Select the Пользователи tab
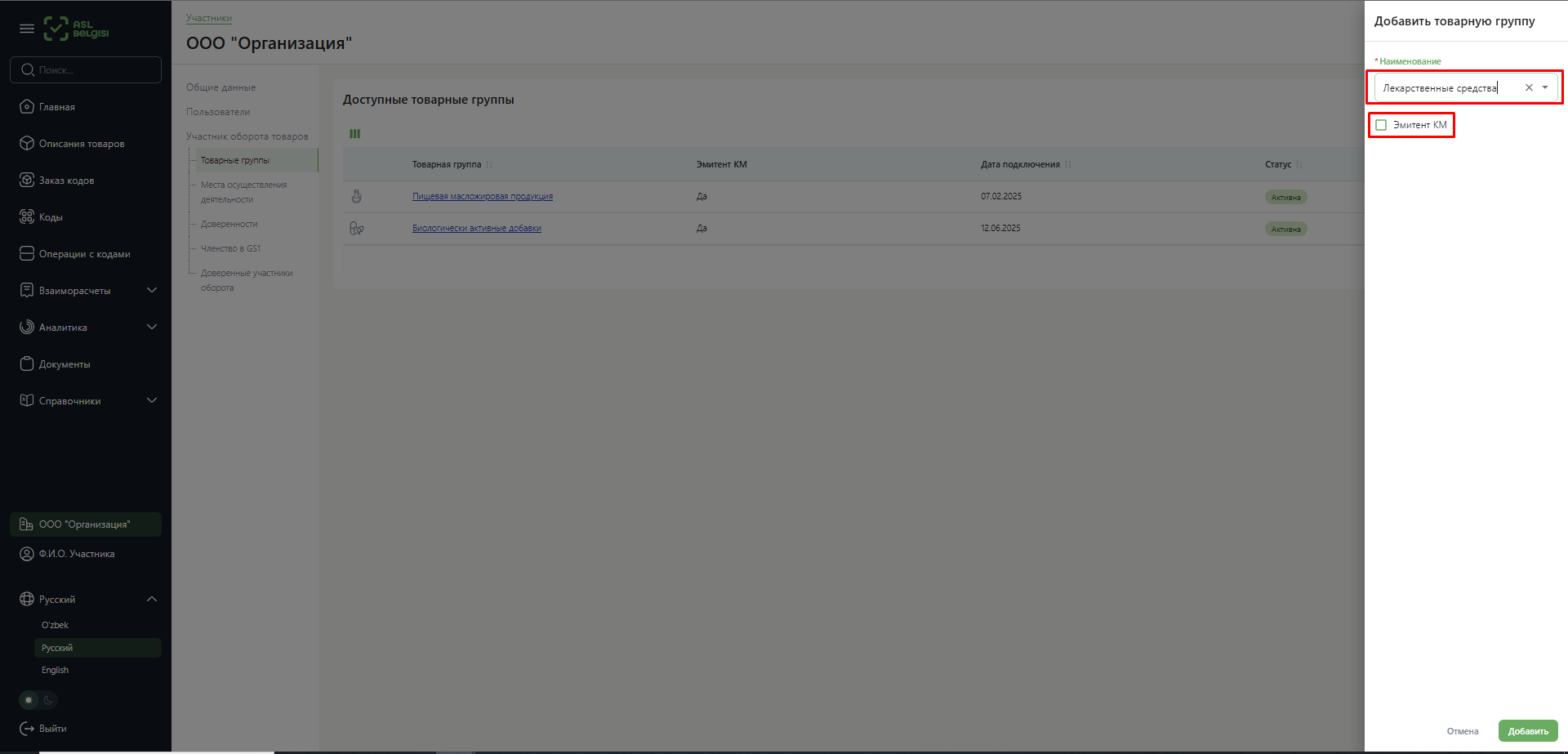 pos(218,112)
